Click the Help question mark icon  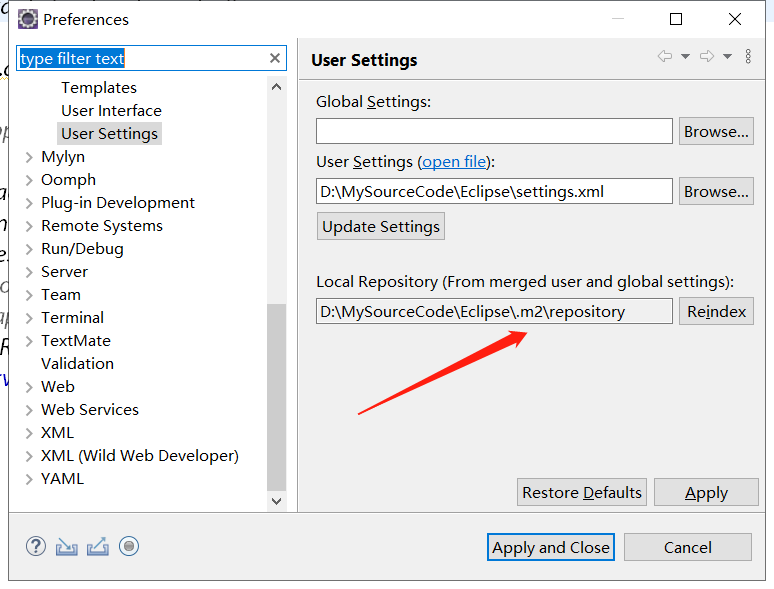point(36,547)
